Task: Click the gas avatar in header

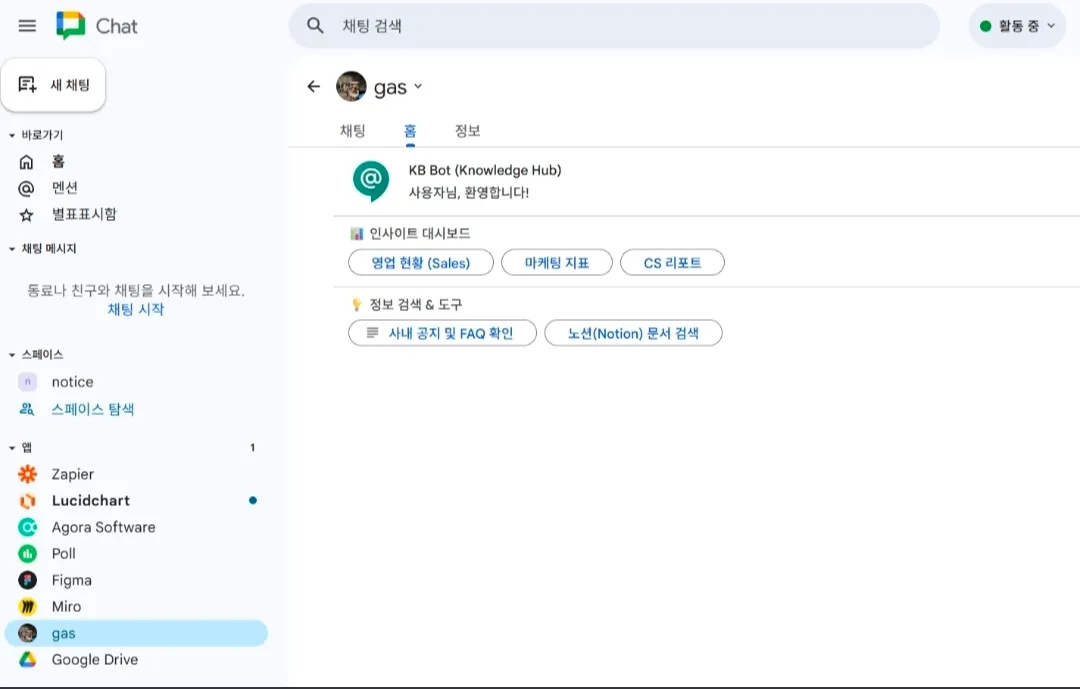Action: pos(351,87)
